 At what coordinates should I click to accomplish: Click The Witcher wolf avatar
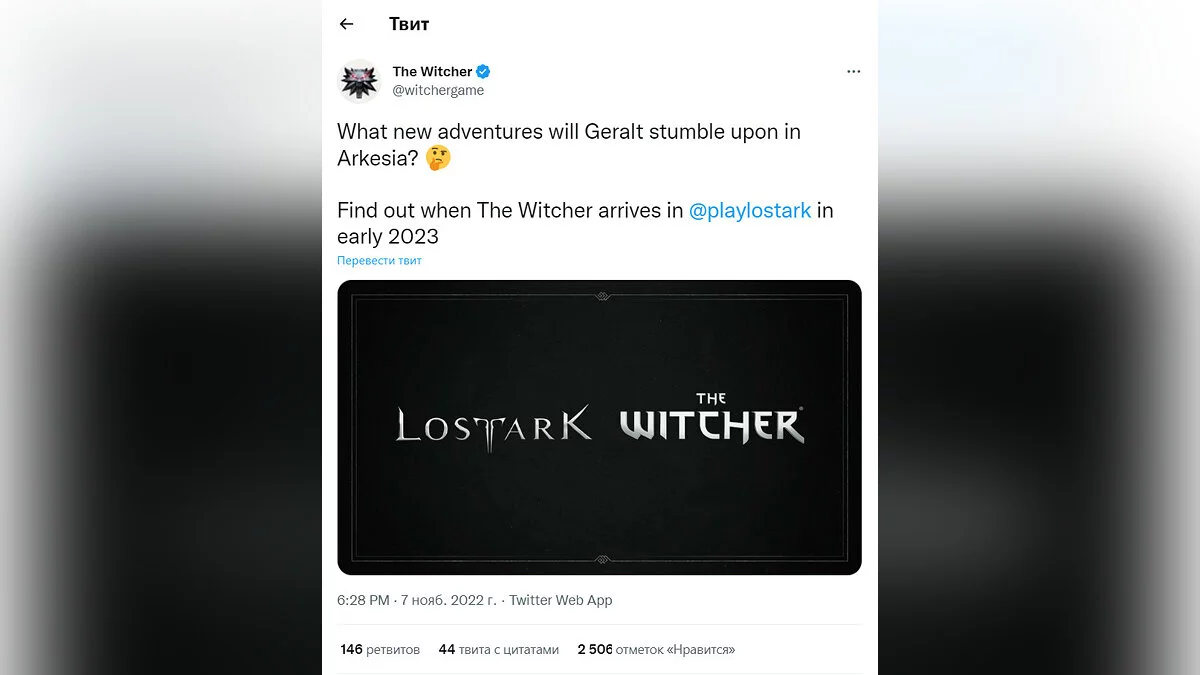click(360, 81)
